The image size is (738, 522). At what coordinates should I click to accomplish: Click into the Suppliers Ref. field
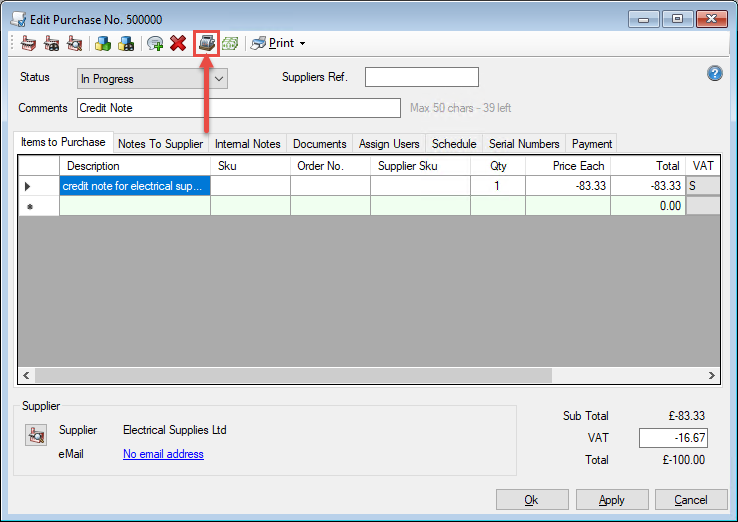point(421,78)
